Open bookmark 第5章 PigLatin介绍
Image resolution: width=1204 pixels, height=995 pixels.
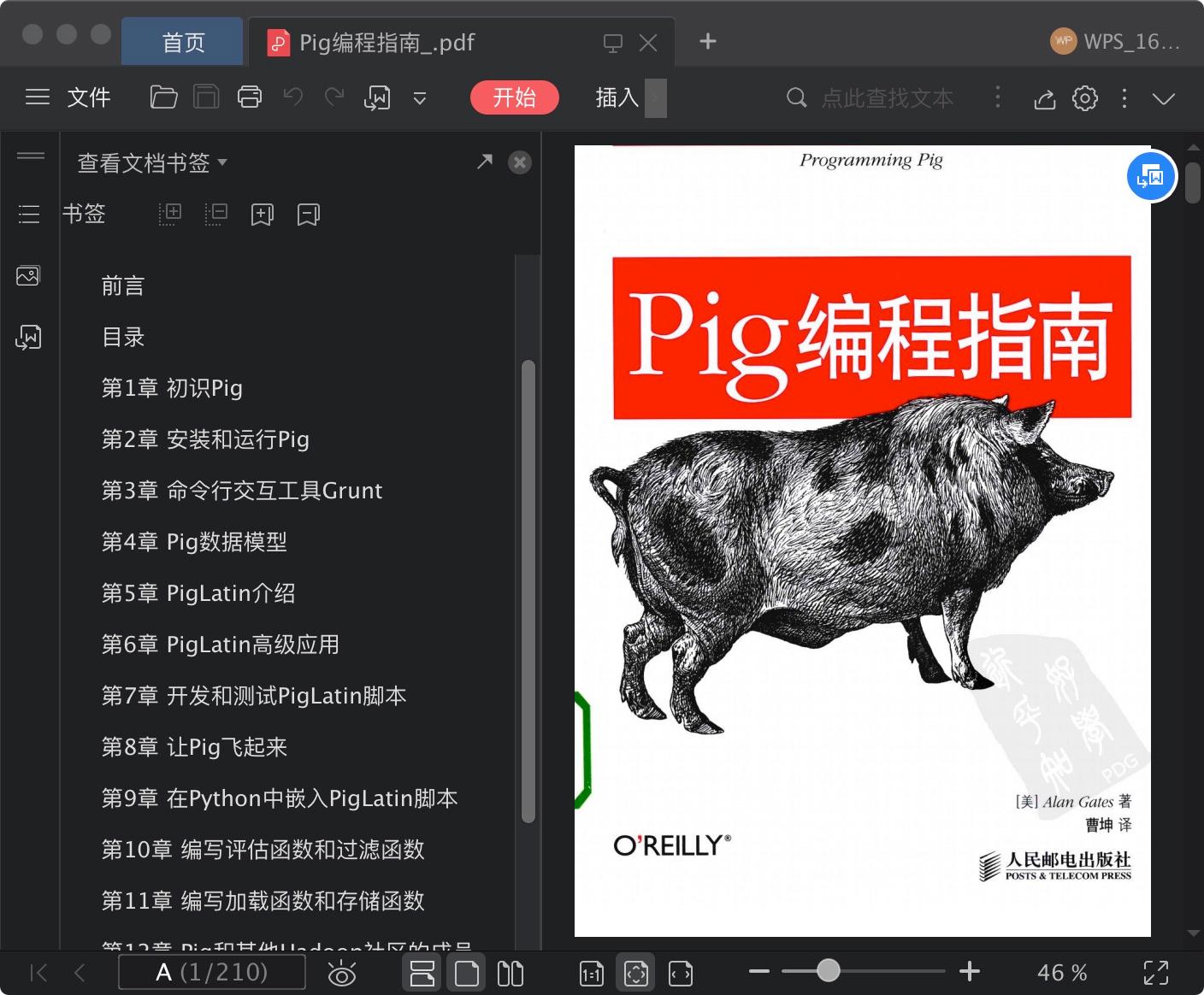[x=198, y=593]
